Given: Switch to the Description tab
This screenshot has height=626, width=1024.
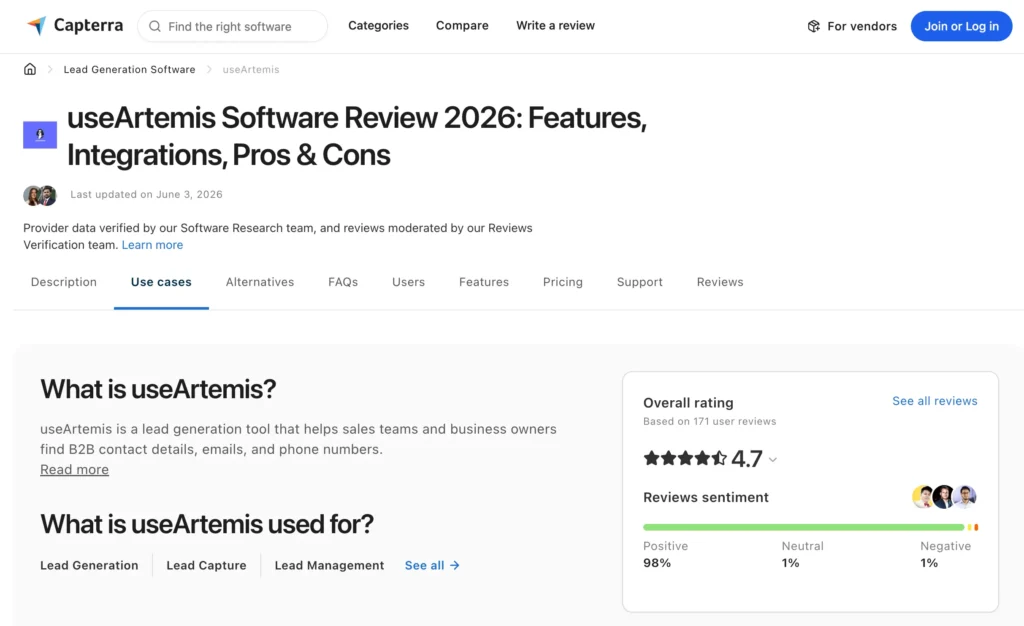Looking at the screenshot, I should pyautogui.click(x=63, y=282).
